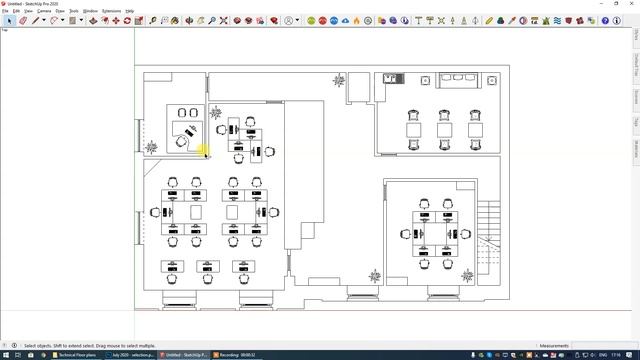
Task: Click the sofa in the lounge room
Action: (458, 80)
